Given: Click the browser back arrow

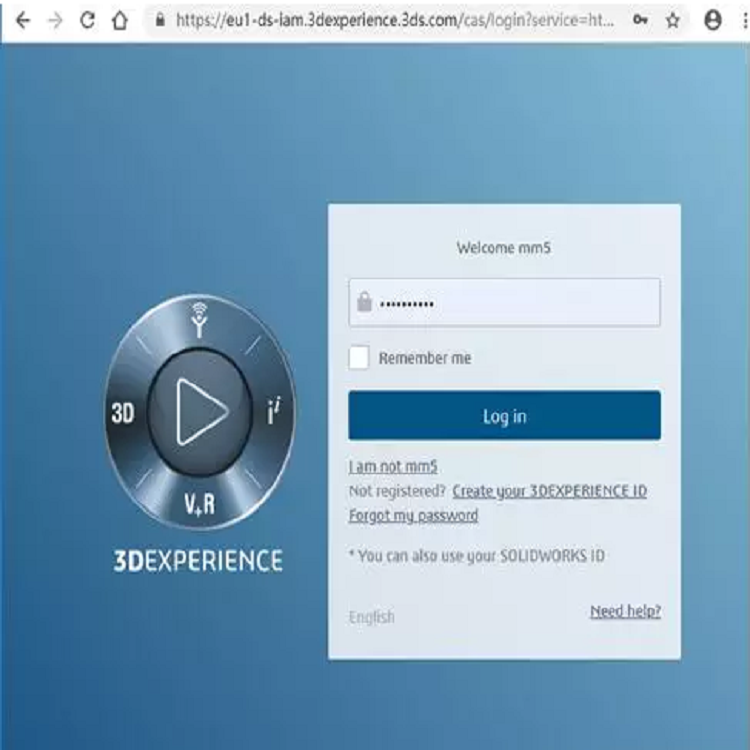Looking at the screenshot, I should (23, 20).
